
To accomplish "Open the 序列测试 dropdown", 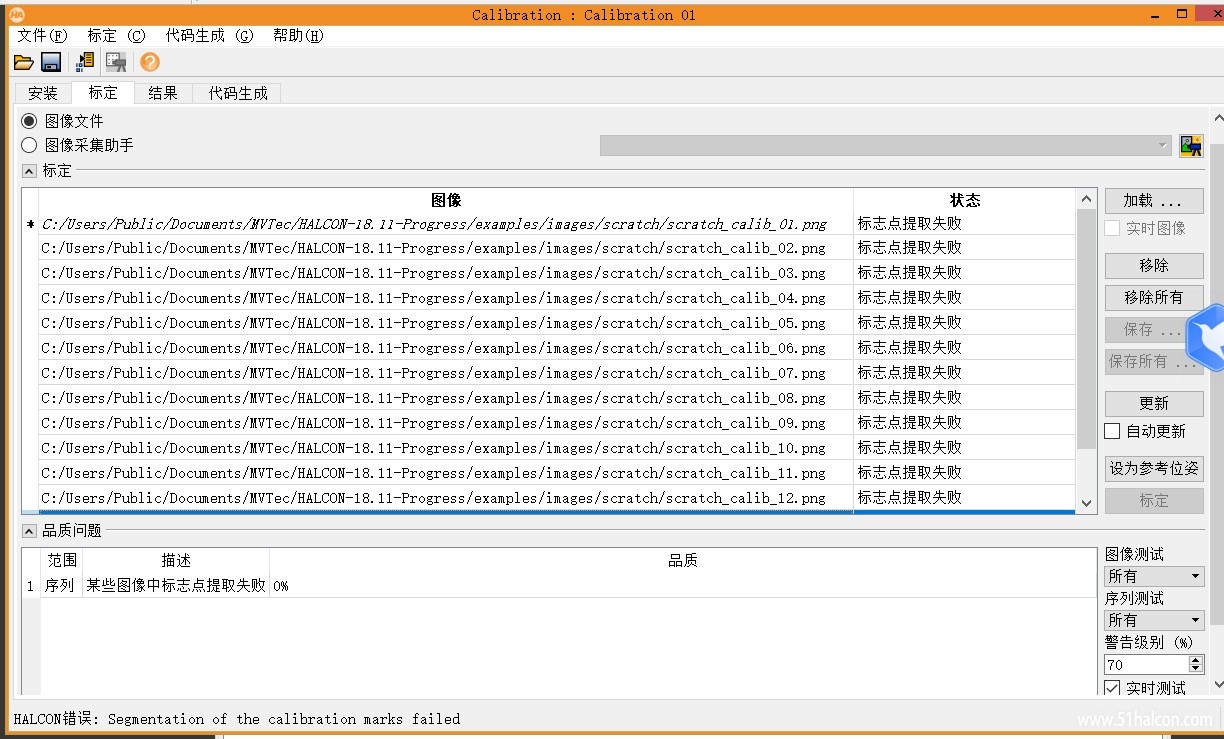I will pyautogui.click(x=1154, y=620).
